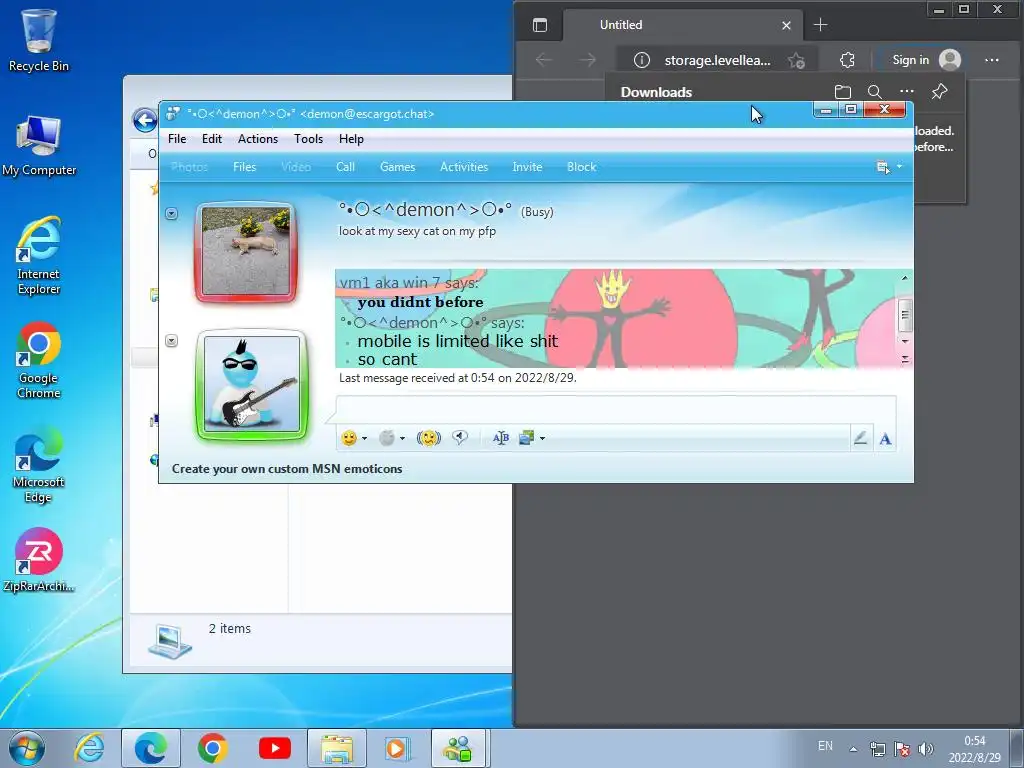Click the clock showing 0:54
This screenshot has height=768, width=1024.
pyautogui.click(x=974, y=741)
